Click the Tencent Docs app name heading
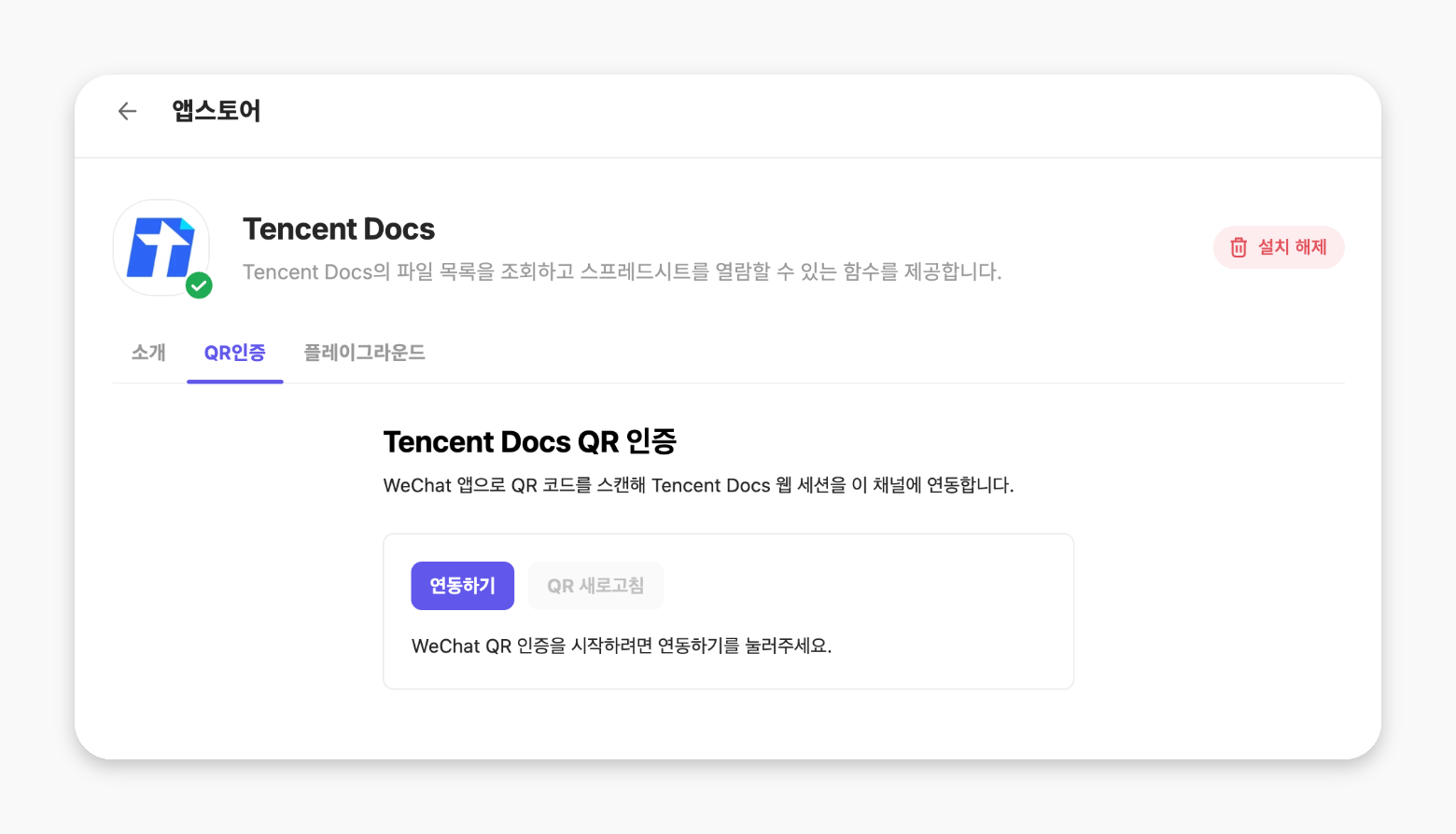The image size is (1456, 834). 339,229
